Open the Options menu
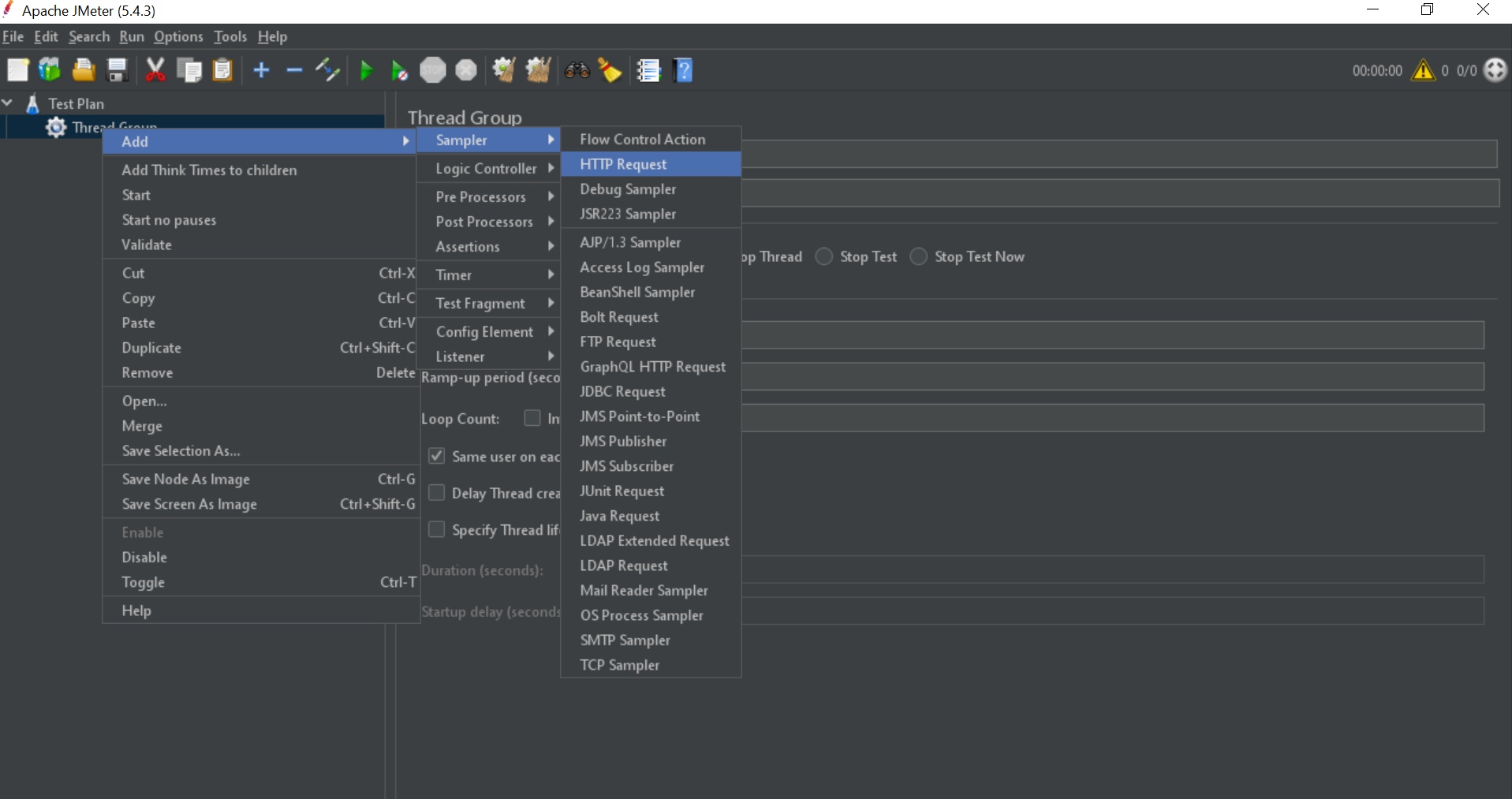Screen dimensions: 1512x799 tap(178, 36)
